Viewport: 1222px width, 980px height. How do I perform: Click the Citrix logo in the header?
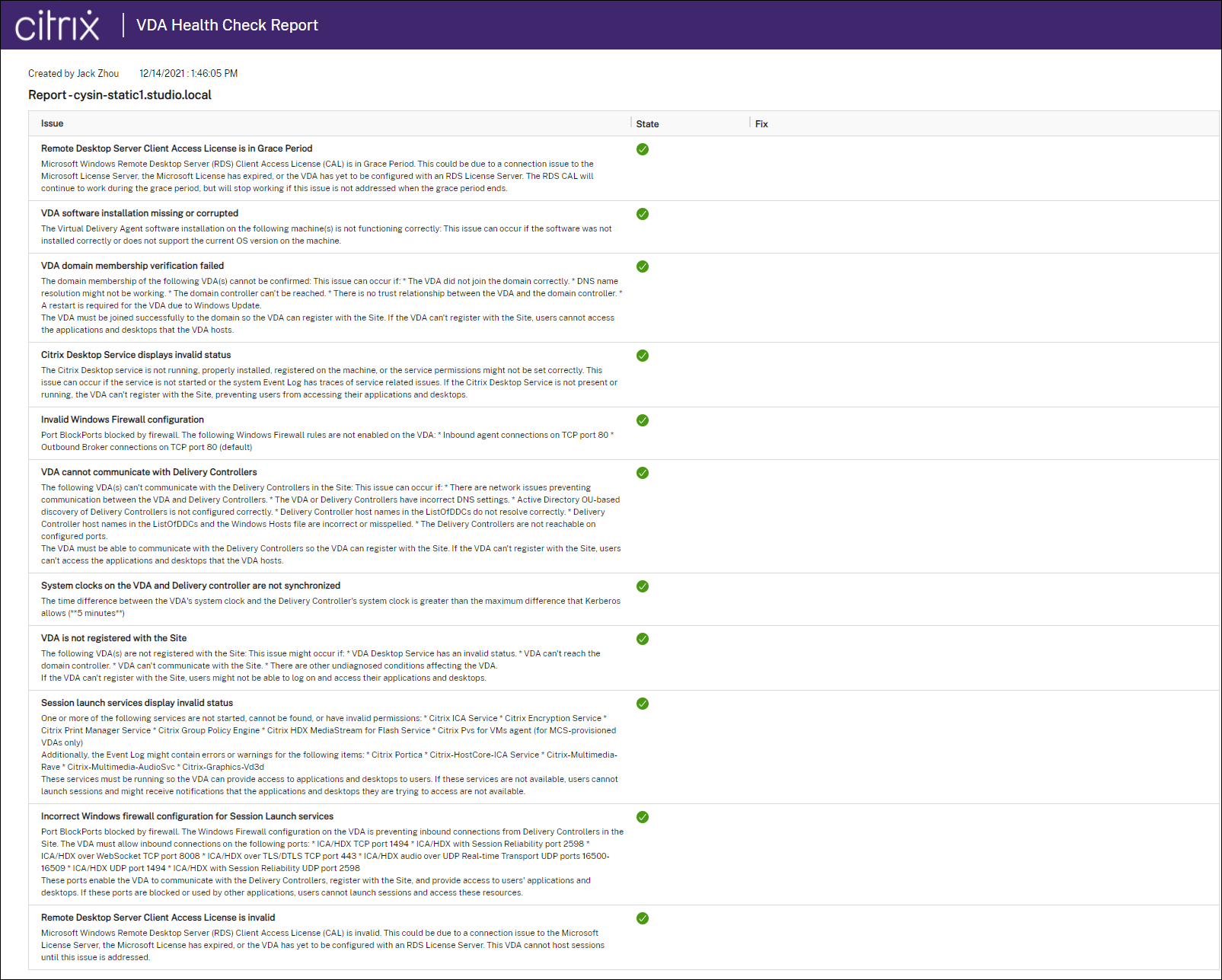57,25
